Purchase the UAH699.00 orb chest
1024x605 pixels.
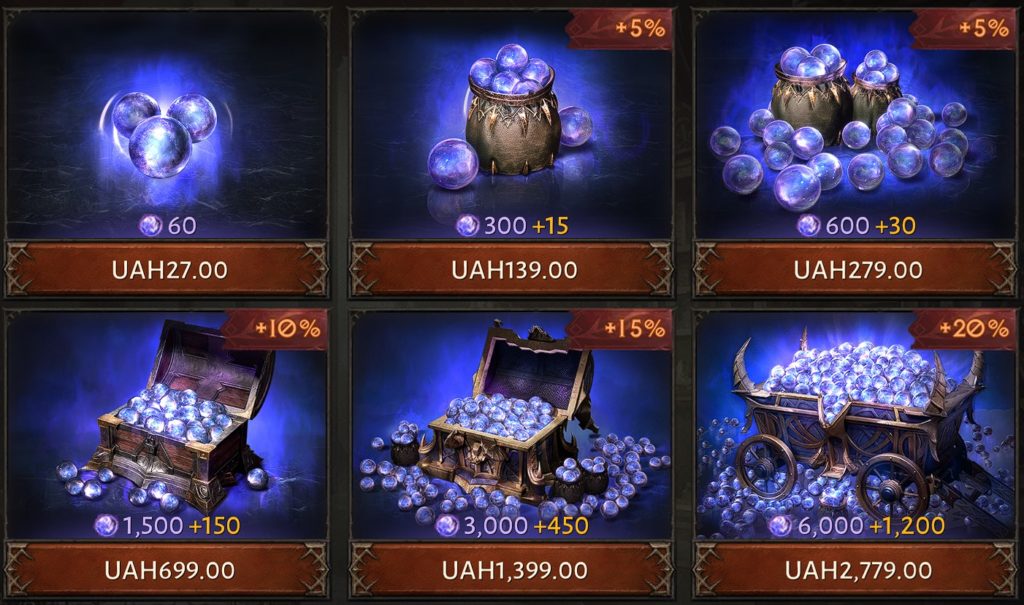pos(167,570)
